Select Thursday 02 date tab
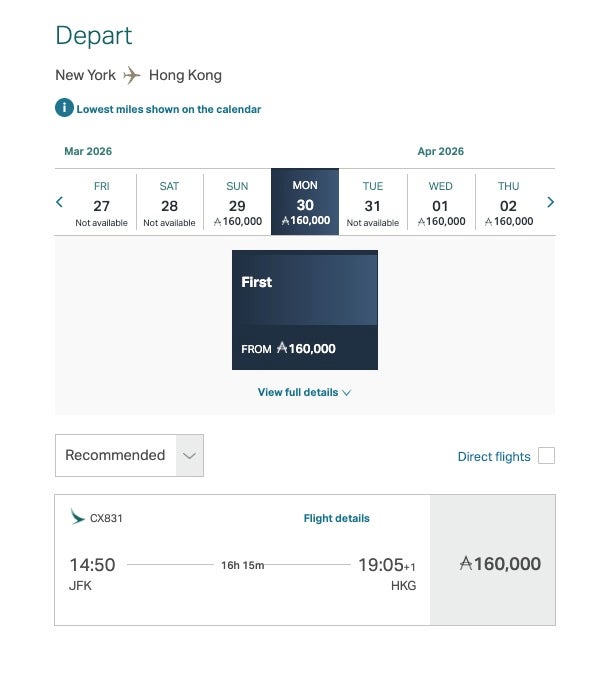This screenshot has width=613, height=689. (x=508, y=203)
